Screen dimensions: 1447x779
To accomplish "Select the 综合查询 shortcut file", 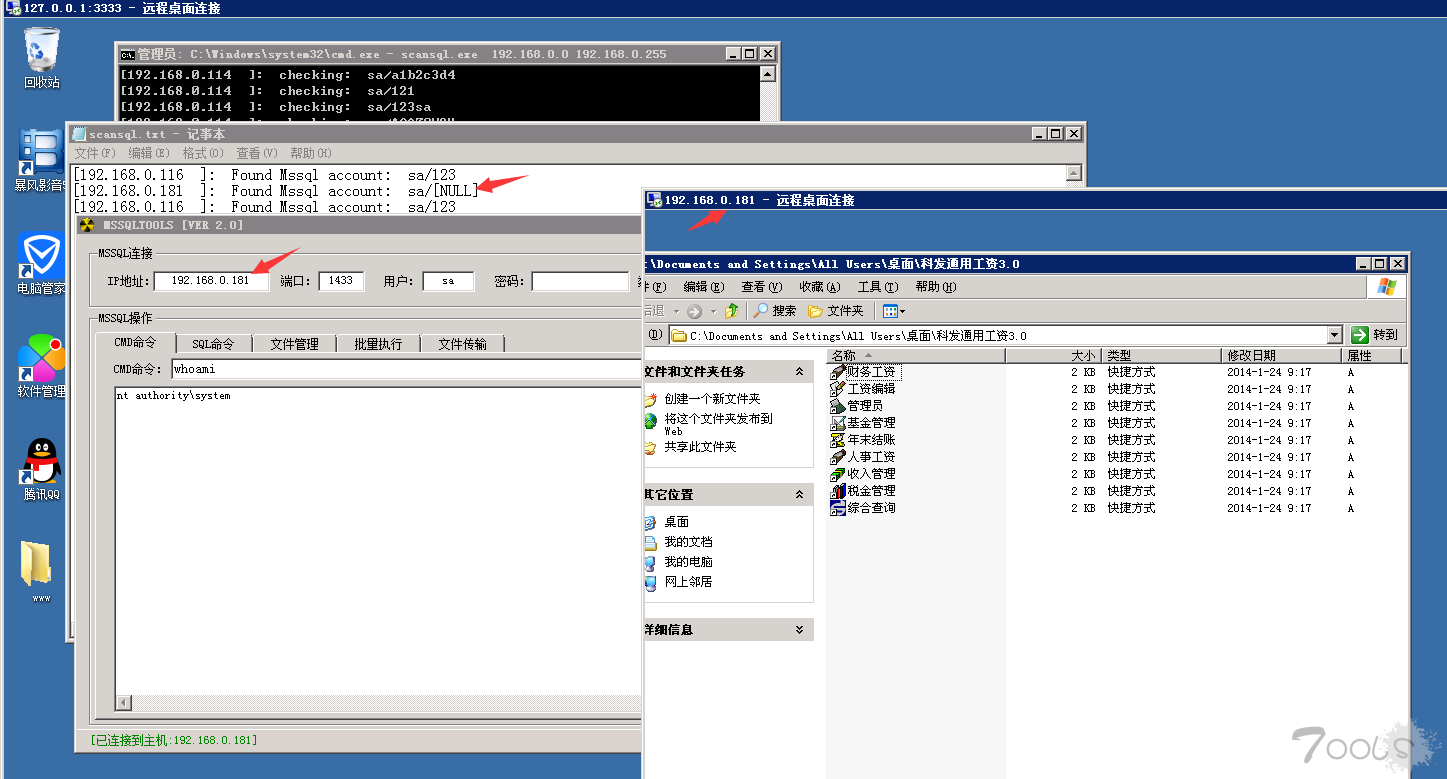I will (x=870, y=508).
